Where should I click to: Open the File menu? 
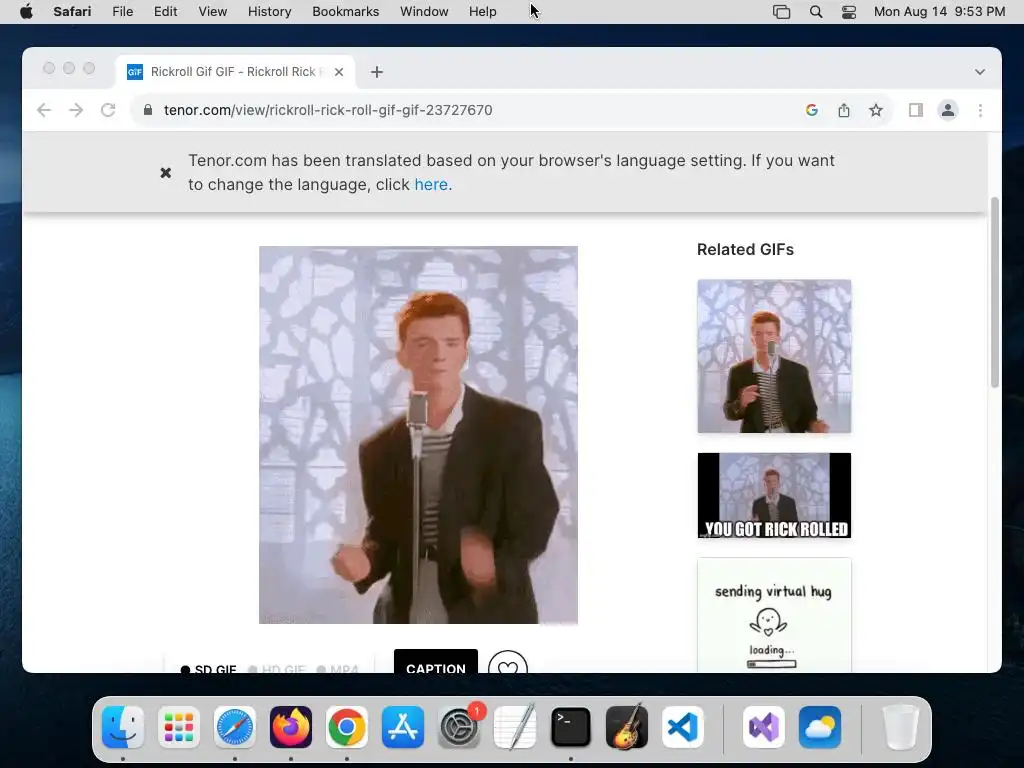(123, 12)
